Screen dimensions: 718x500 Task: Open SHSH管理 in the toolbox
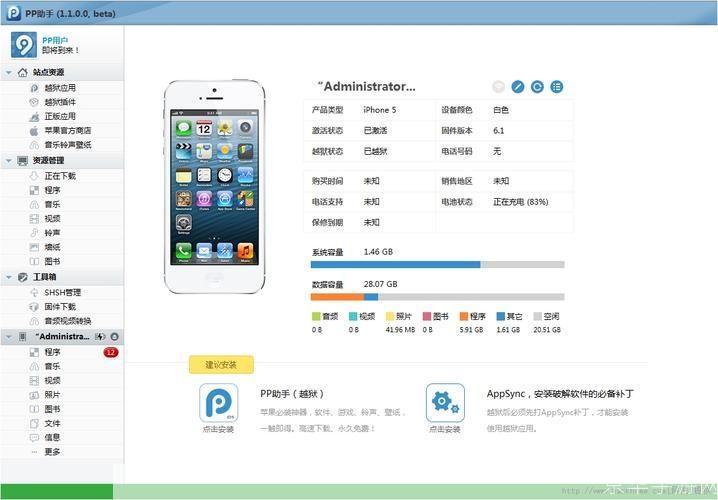click(x=62, y=292)
